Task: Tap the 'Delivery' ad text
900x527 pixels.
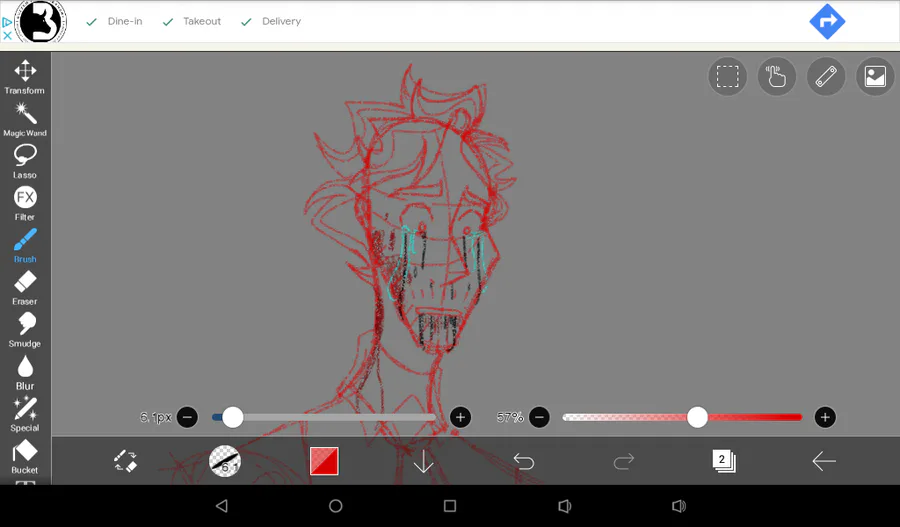Action: click(x=281, y=21)
